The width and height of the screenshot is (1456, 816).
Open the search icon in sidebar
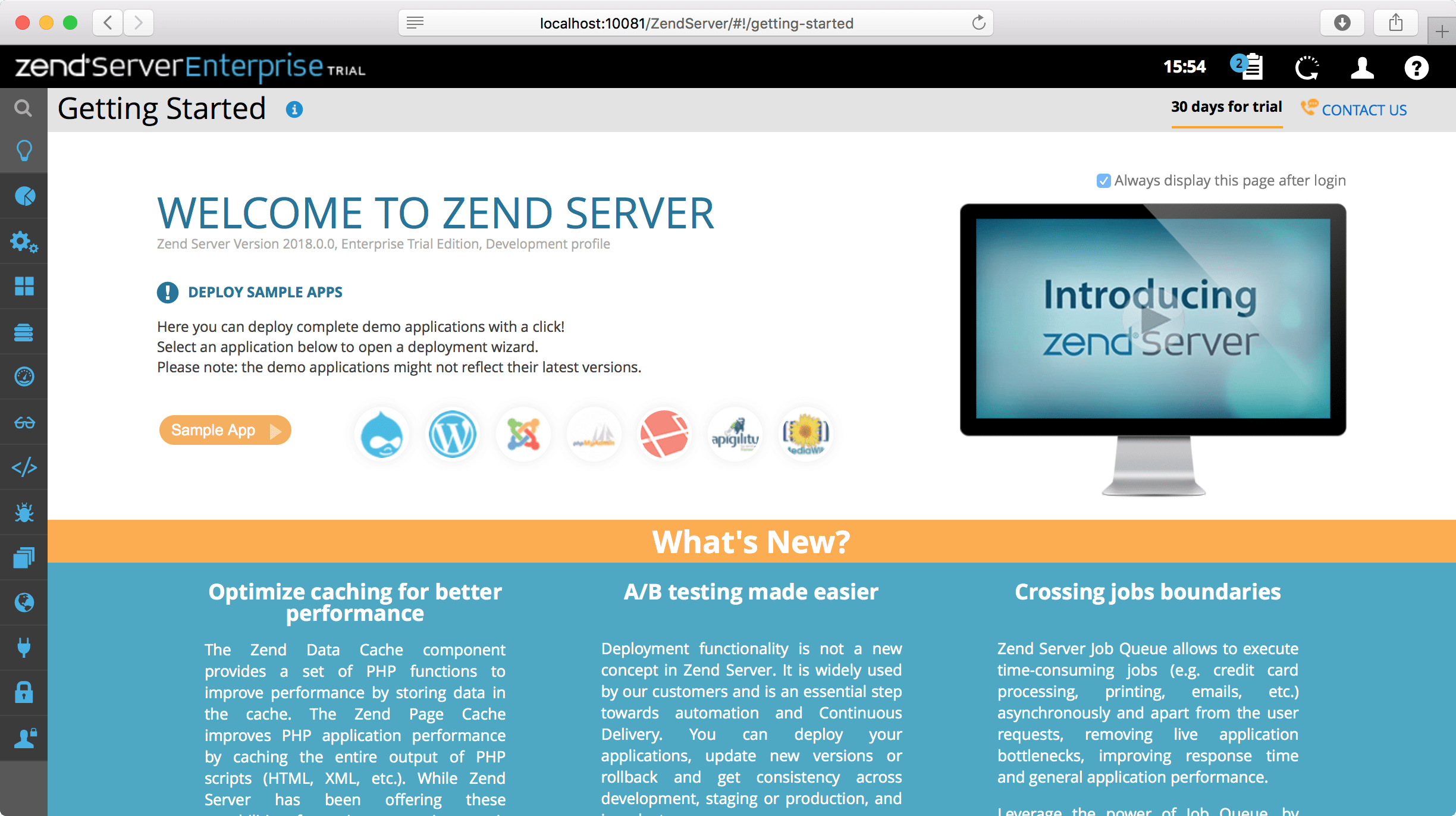tap(23, 108)
